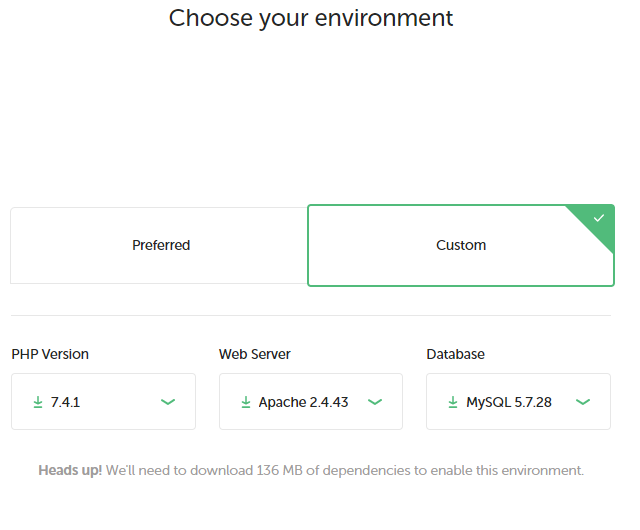Select the Custom environment option
This screenshot has height=530, width=640.
(461, 245)
